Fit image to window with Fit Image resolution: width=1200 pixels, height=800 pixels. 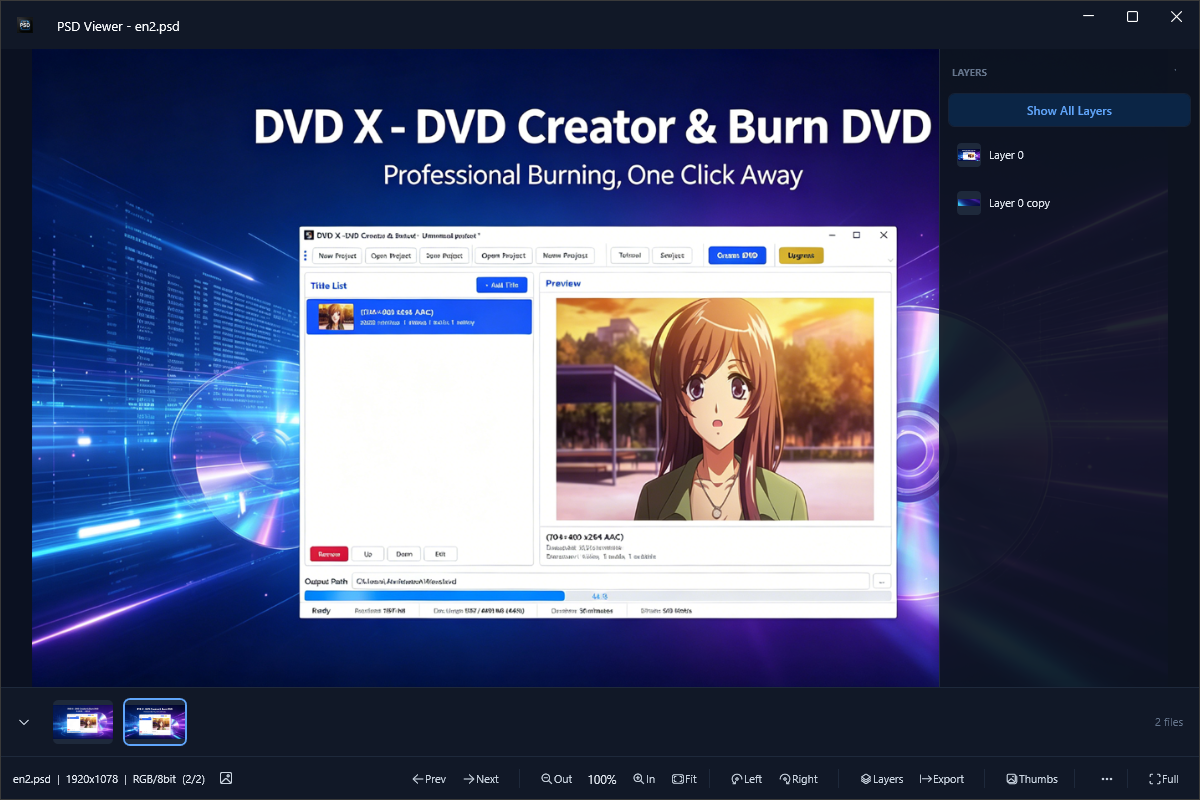[684, 779]
